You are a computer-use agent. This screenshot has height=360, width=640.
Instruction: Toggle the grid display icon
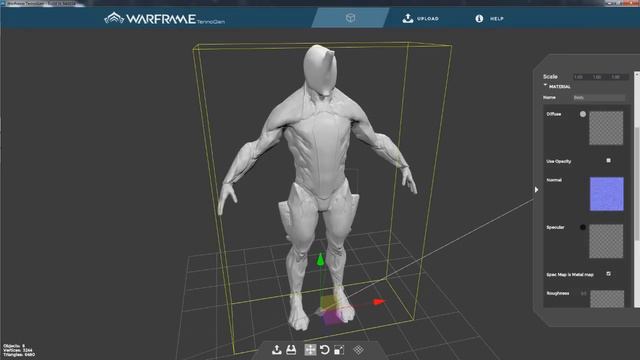(358, 350)
